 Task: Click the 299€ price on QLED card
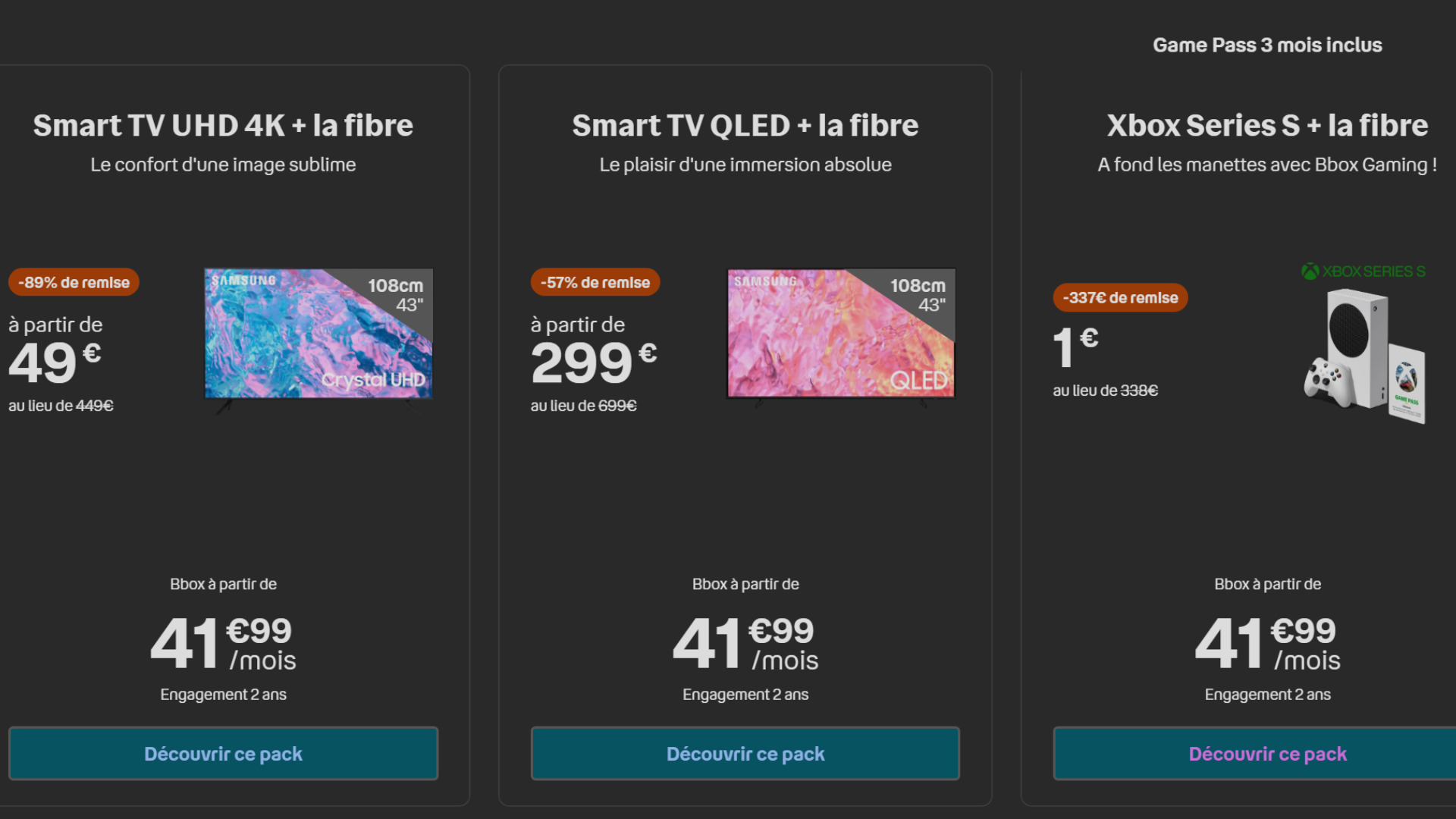pos(594,362)
